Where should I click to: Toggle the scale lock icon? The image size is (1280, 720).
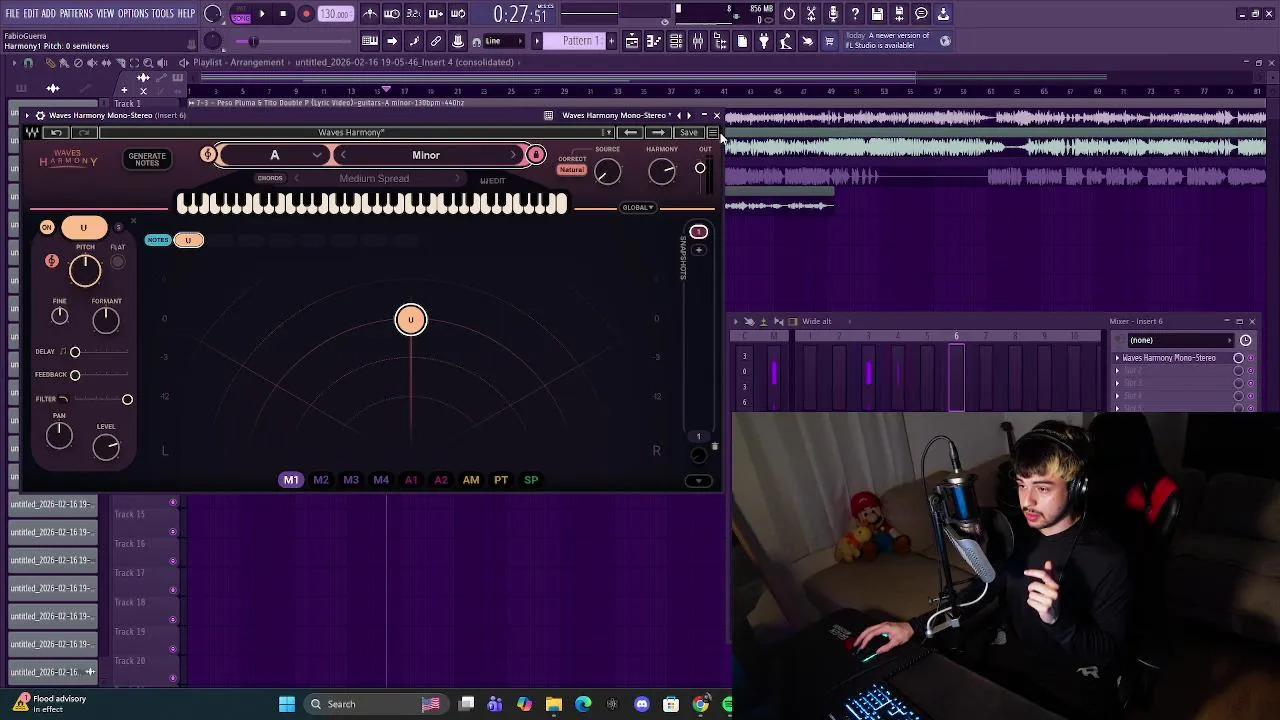[536, 155]
